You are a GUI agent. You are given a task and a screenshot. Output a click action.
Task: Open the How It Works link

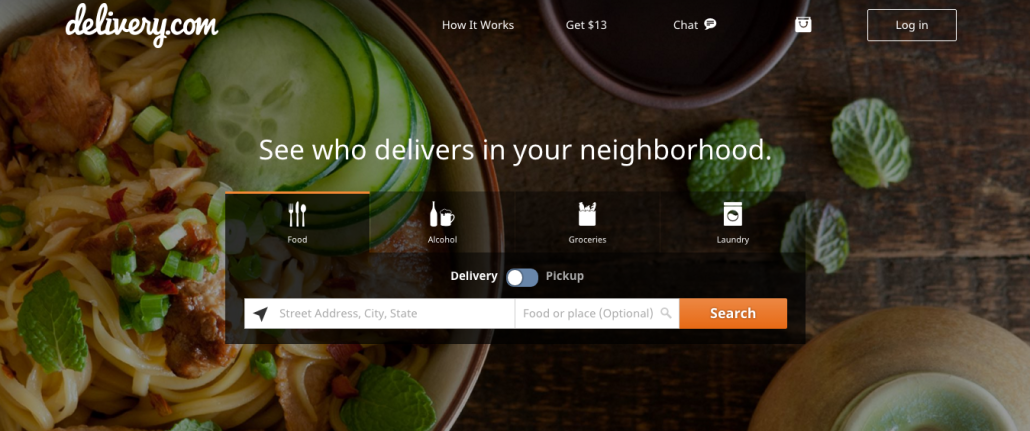(478, 25)
